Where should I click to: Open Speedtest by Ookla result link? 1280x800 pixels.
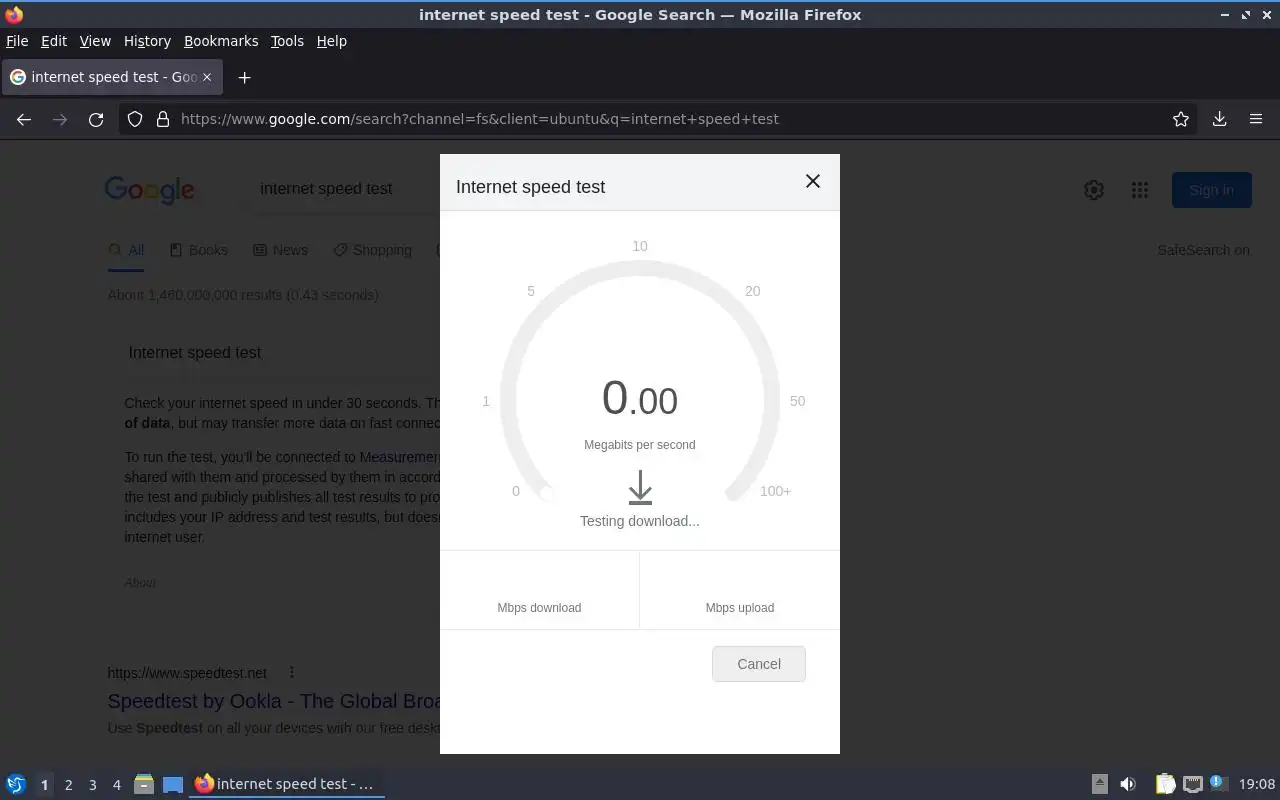(x=274, y=701)
